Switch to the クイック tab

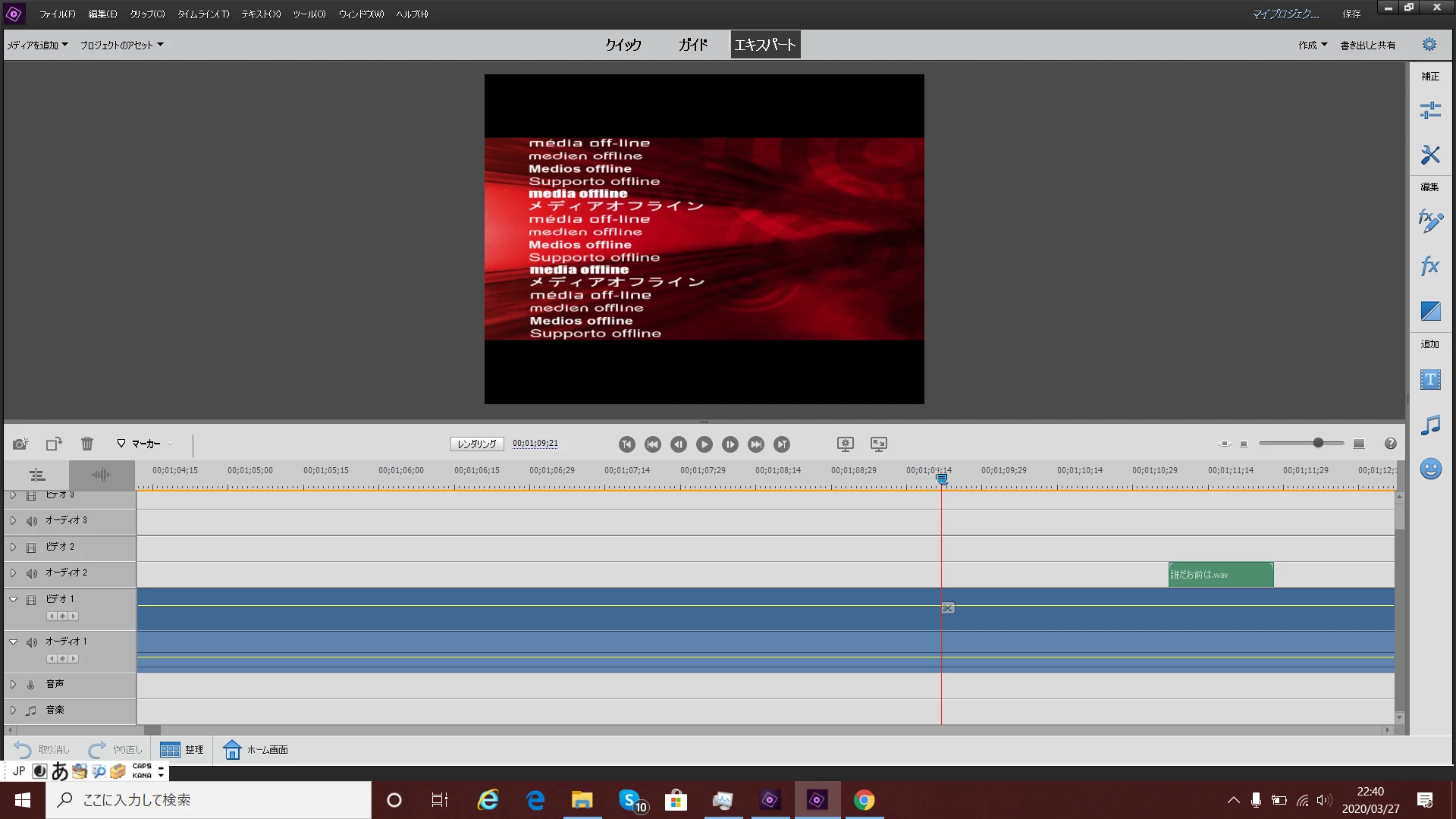tap(623, 45)
